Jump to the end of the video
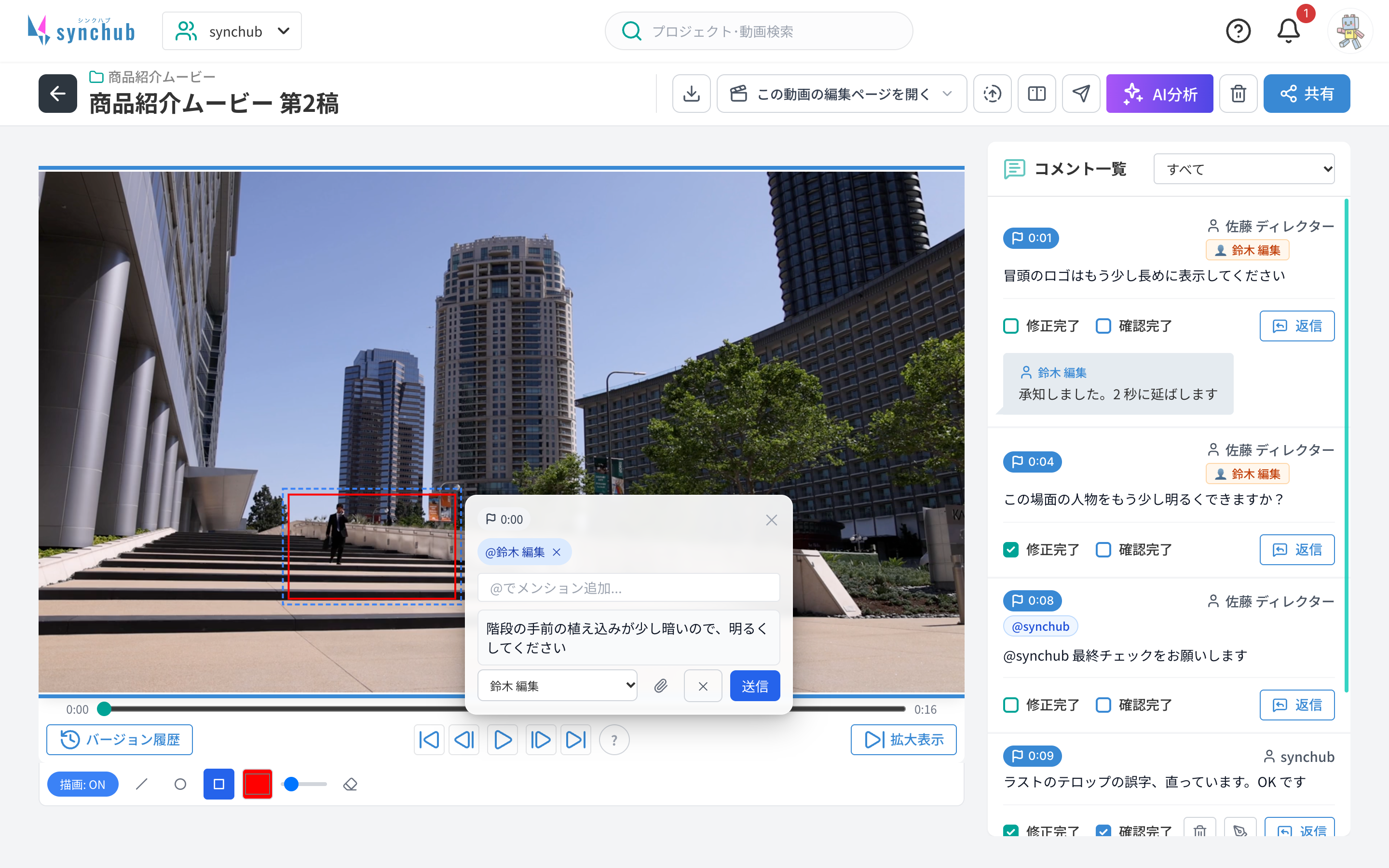 (x=576, y=740)
